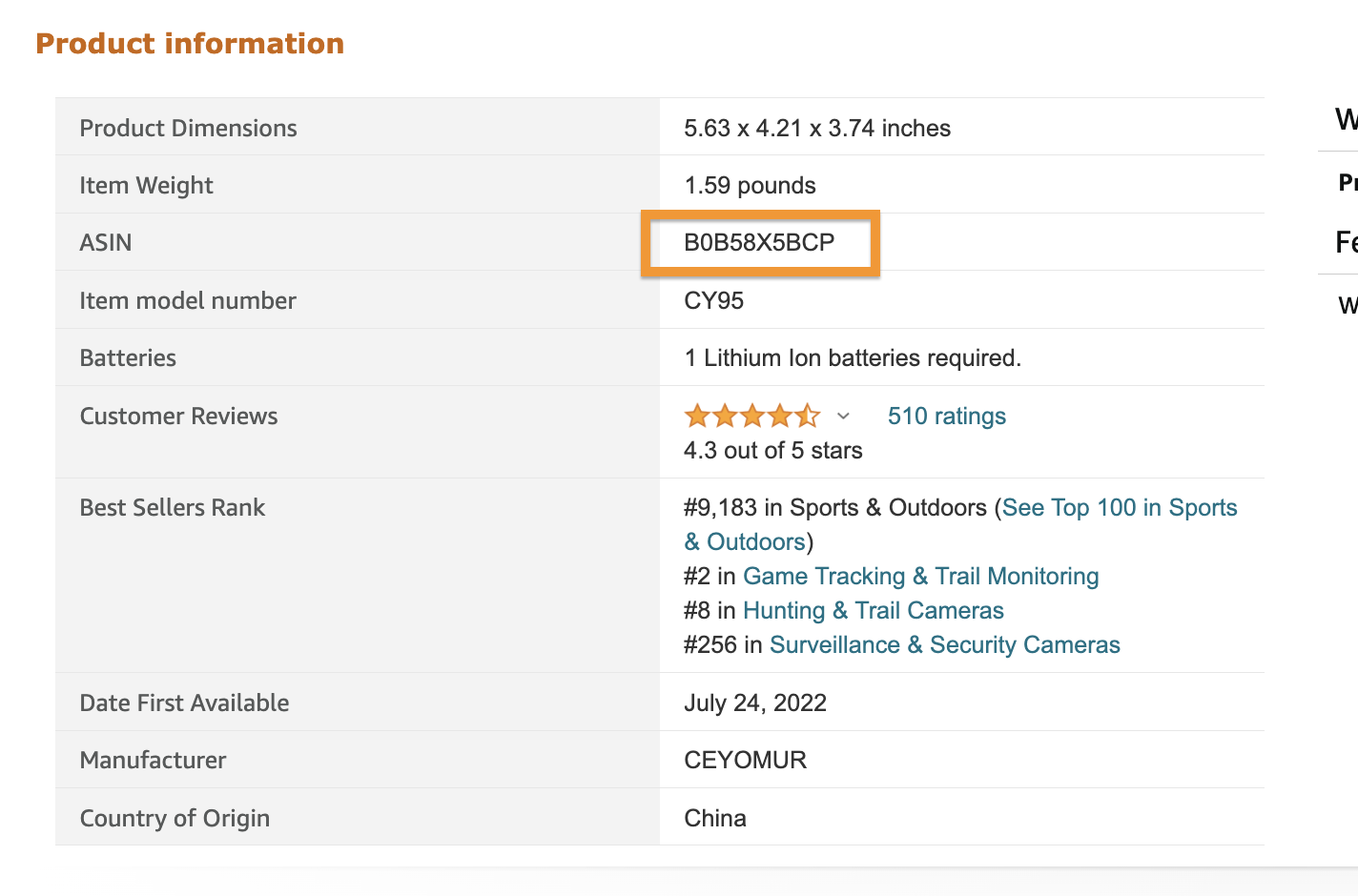Click the 4.3 out of 5 stars text

pyautogui.click(x=773, y=450)
